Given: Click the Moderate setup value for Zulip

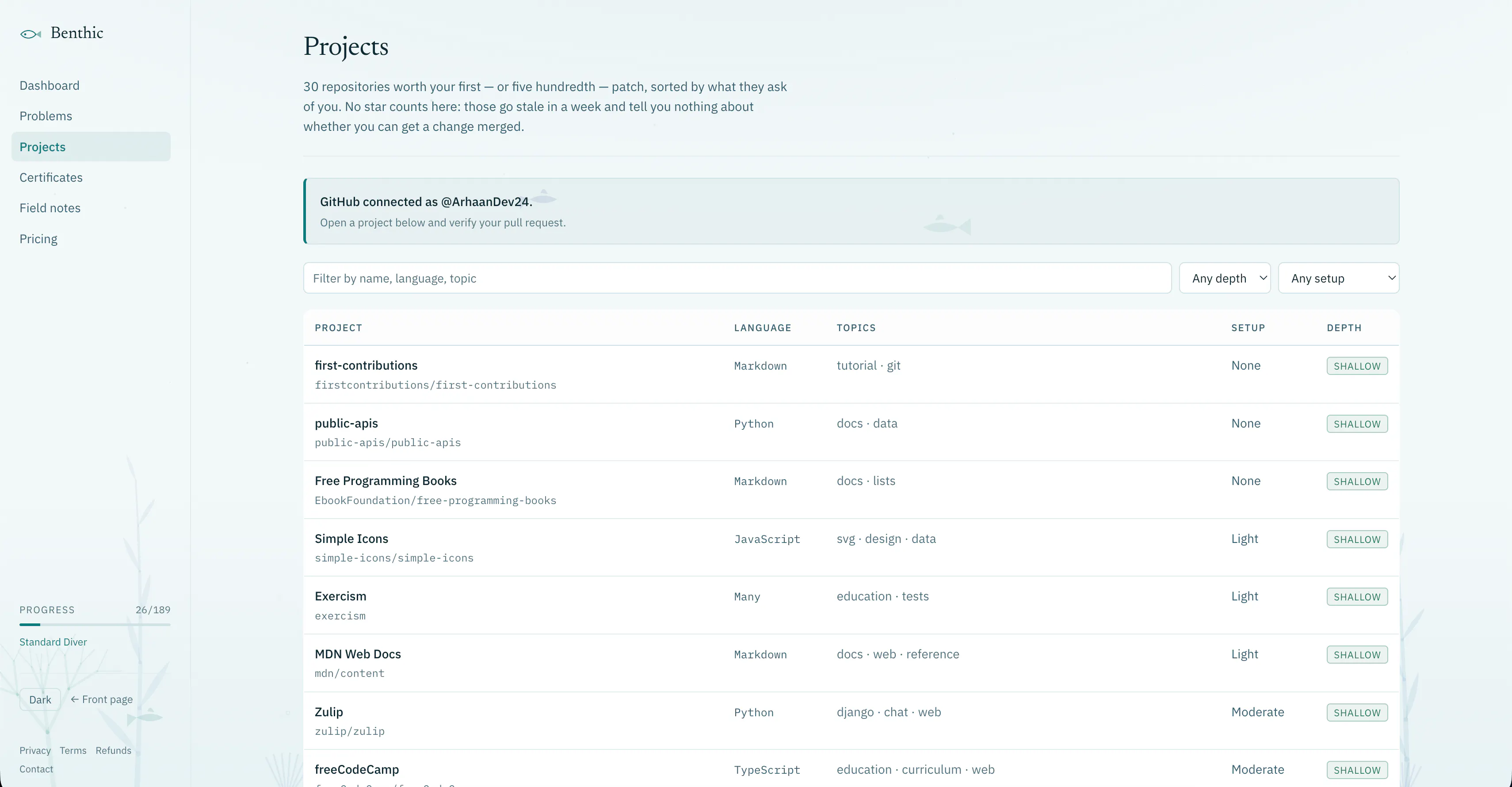Looking at the screenshot, I should [1258, 712].
